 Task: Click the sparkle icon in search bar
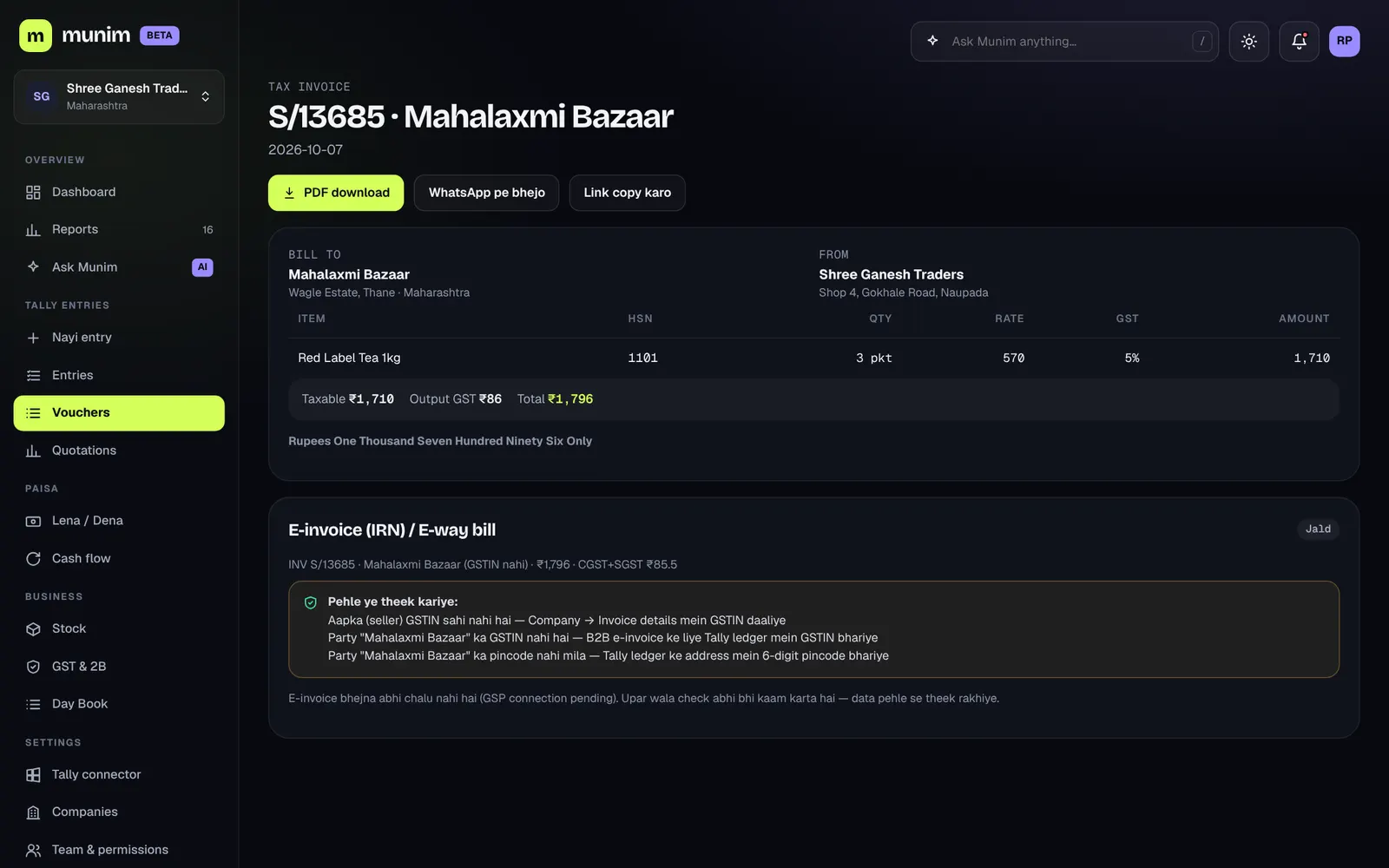[x=932, y=41]
